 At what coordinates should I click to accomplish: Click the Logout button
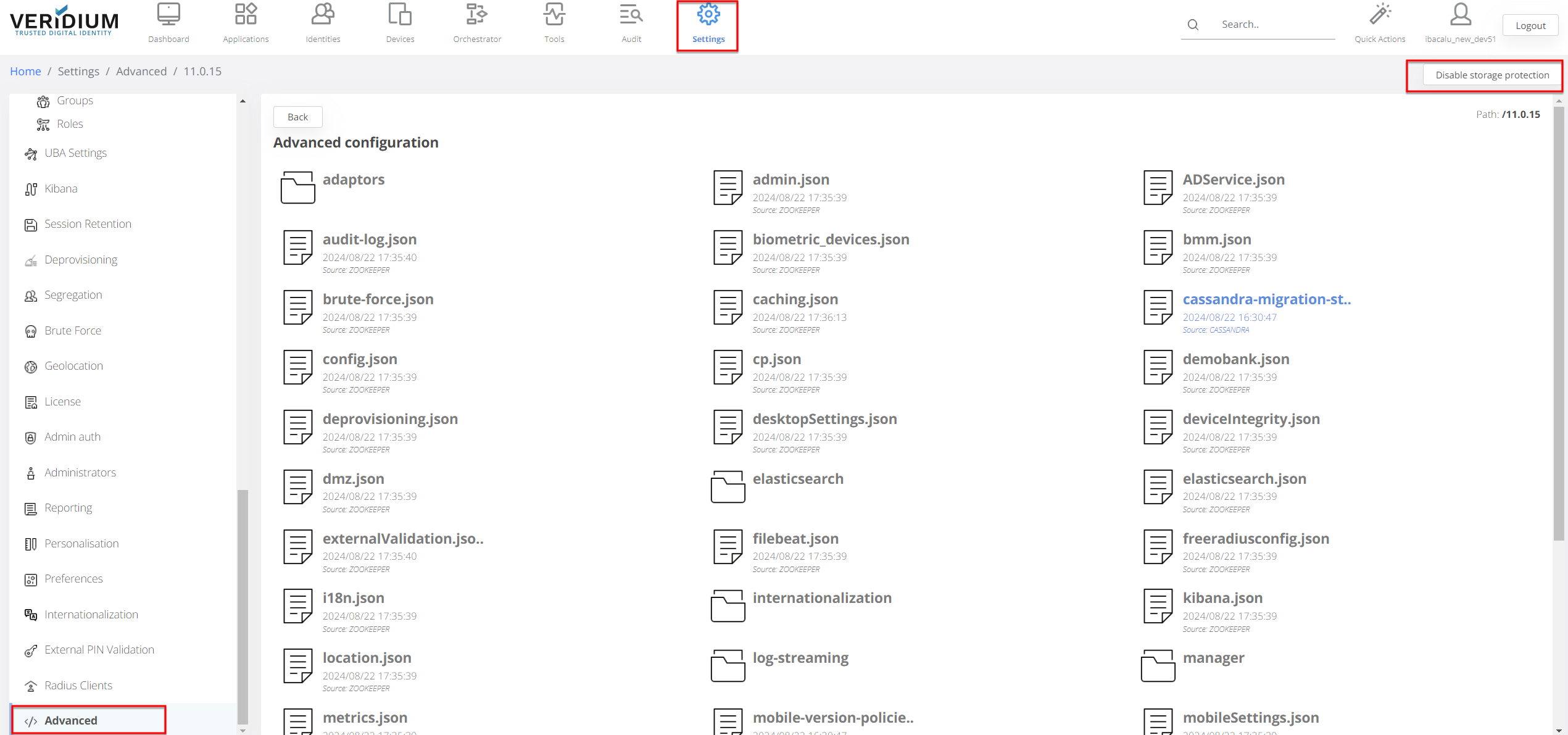[1530, 25]
